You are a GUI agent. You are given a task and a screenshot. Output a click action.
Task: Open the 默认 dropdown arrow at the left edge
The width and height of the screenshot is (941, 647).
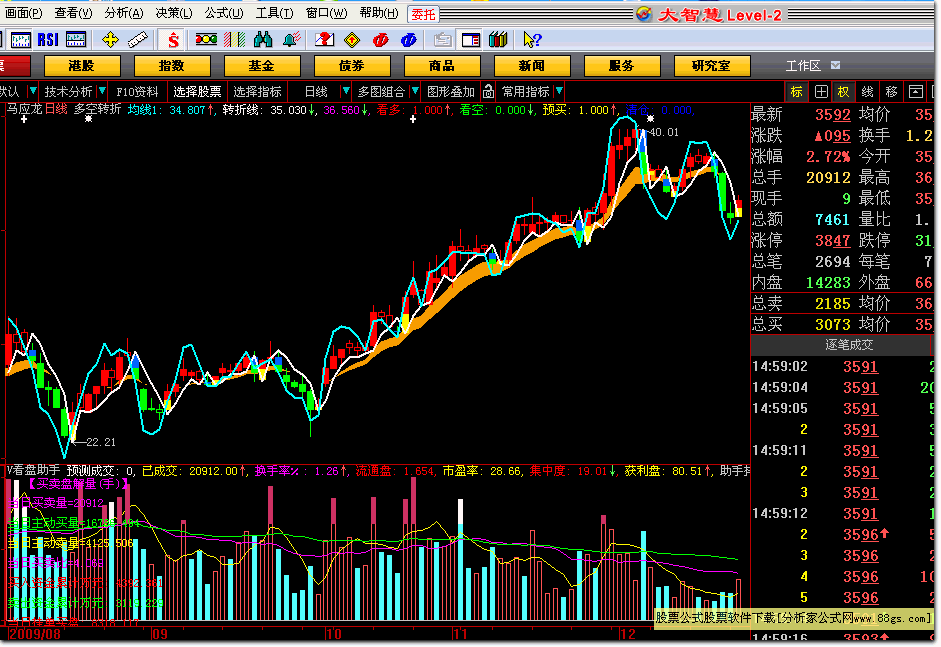tap(33, 91)
